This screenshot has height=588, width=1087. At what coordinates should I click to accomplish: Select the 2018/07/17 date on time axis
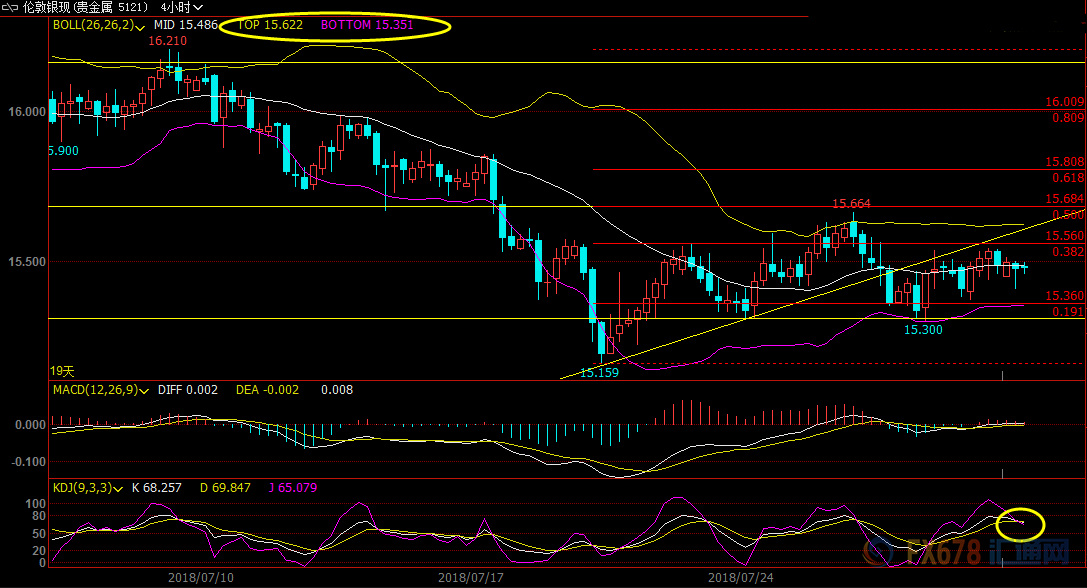click(470, 577)
